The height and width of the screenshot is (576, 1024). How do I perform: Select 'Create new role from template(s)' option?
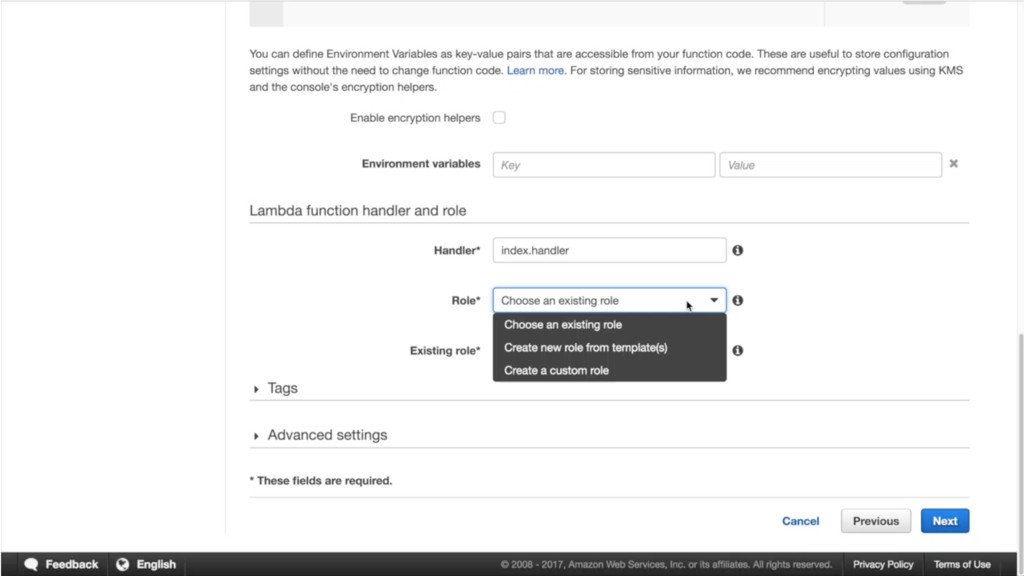tap(585, 348)
